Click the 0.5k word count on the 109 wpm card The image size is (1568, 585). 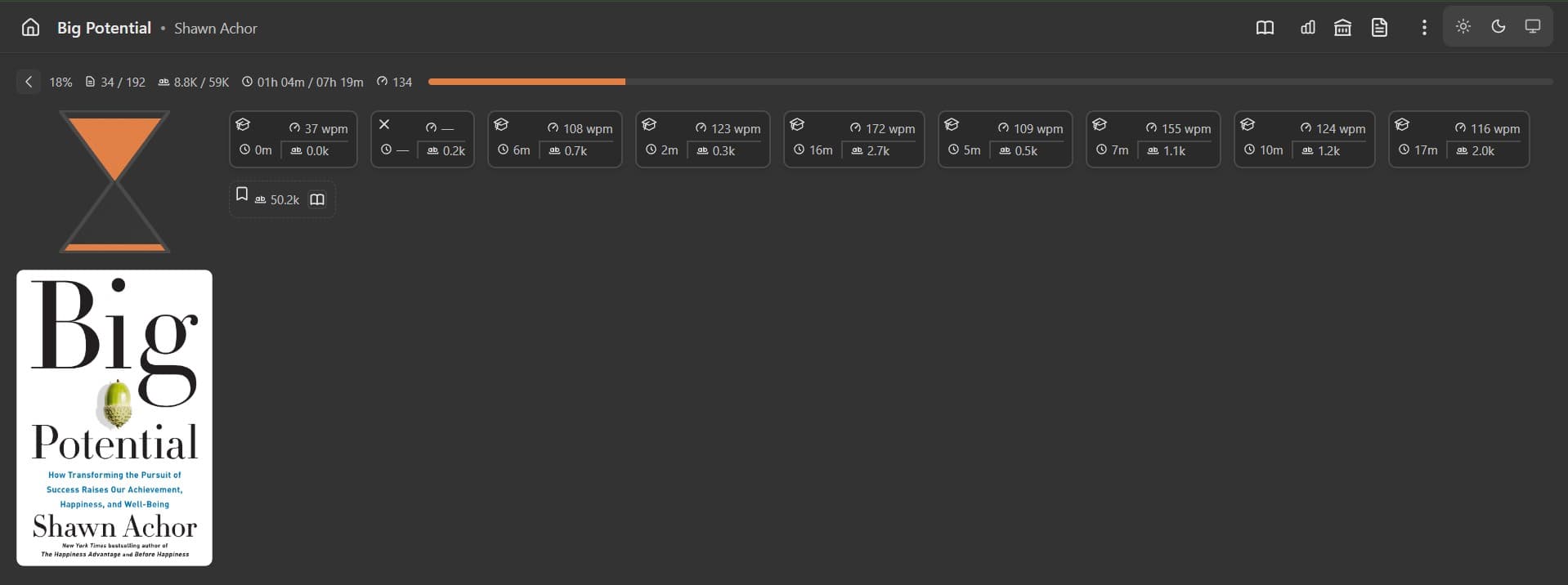tap(1019, 150)
